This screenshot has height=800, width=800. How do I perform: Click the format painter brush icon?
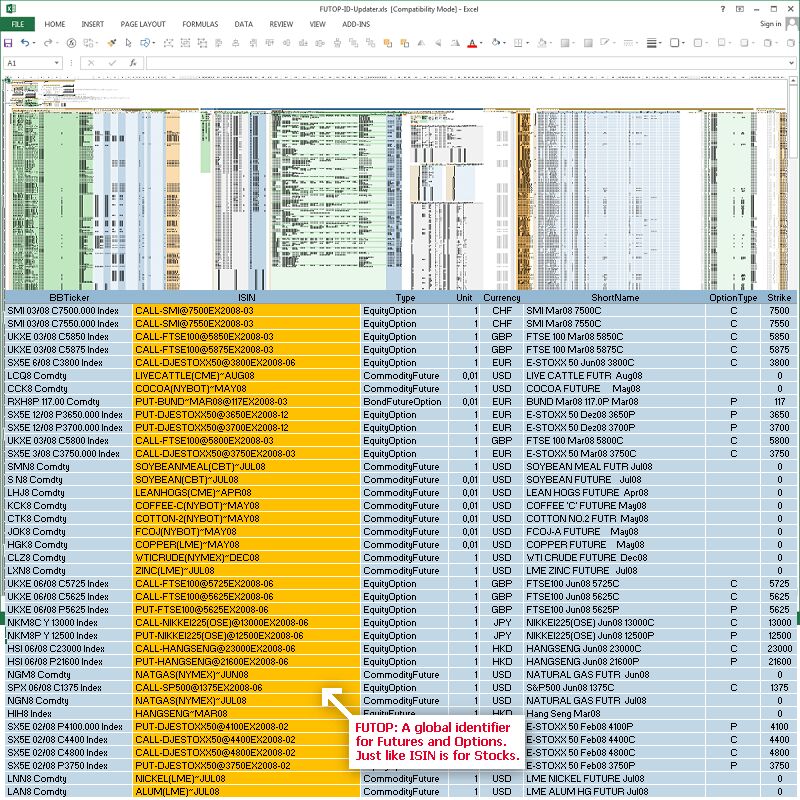pos(111,43)
